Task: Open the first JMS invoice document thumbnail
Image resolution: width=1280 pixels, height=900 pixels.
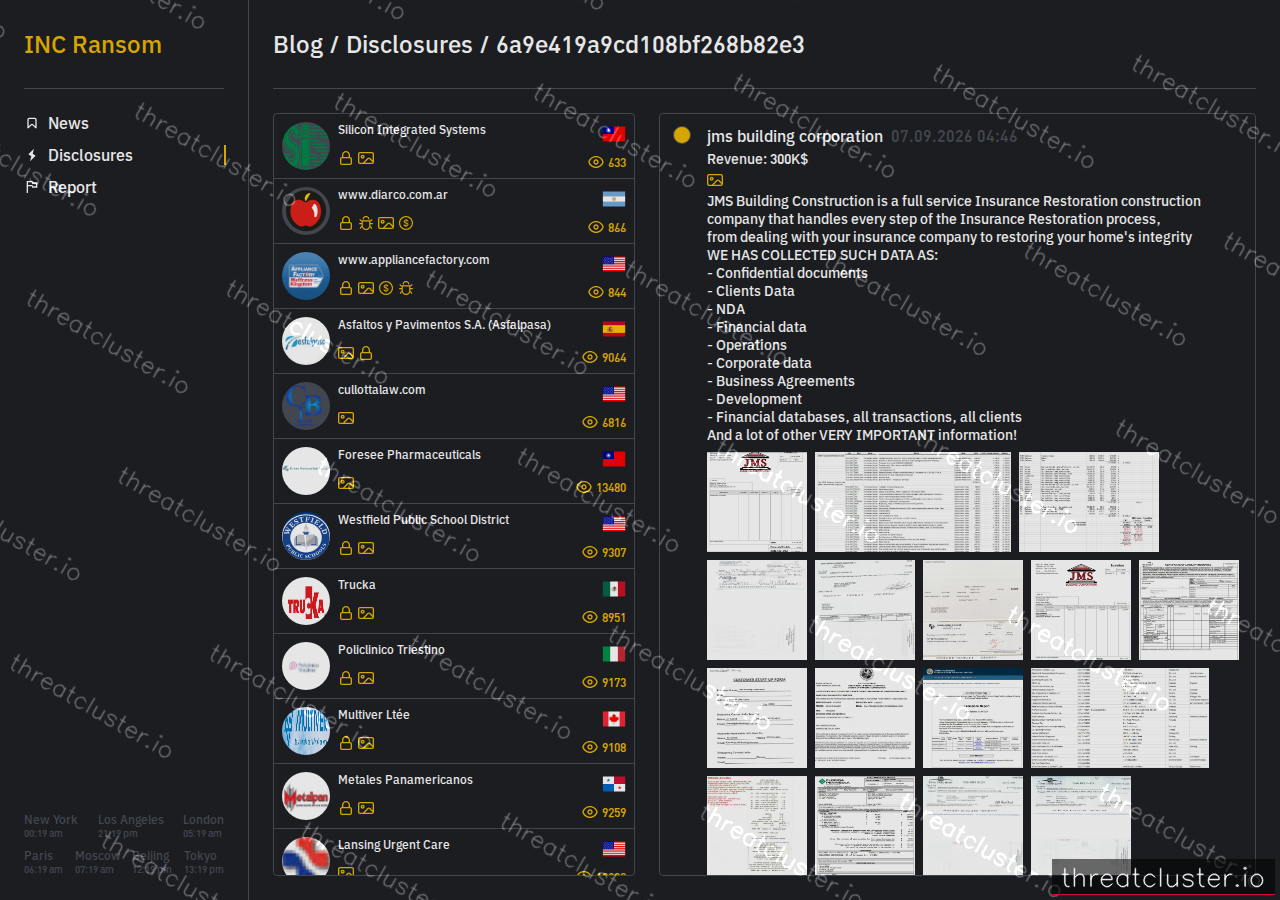Action: point(757,502)
